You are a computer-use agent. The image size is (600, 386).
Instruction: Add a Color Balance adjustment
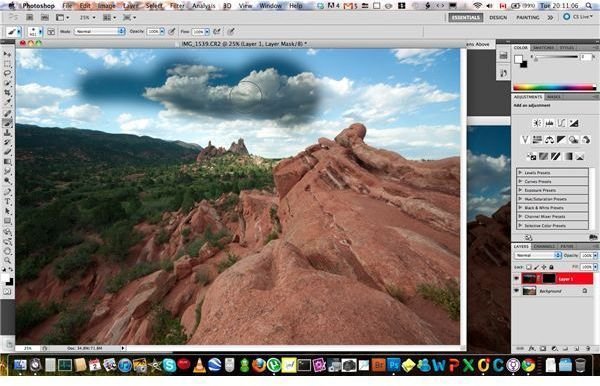pos(549,140)
